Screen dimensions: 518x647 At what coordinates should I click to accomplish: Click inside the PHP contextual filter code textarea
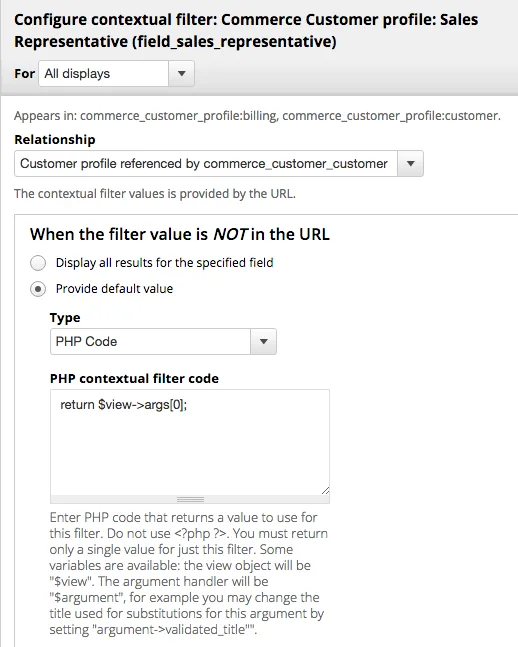pos(190,442)
